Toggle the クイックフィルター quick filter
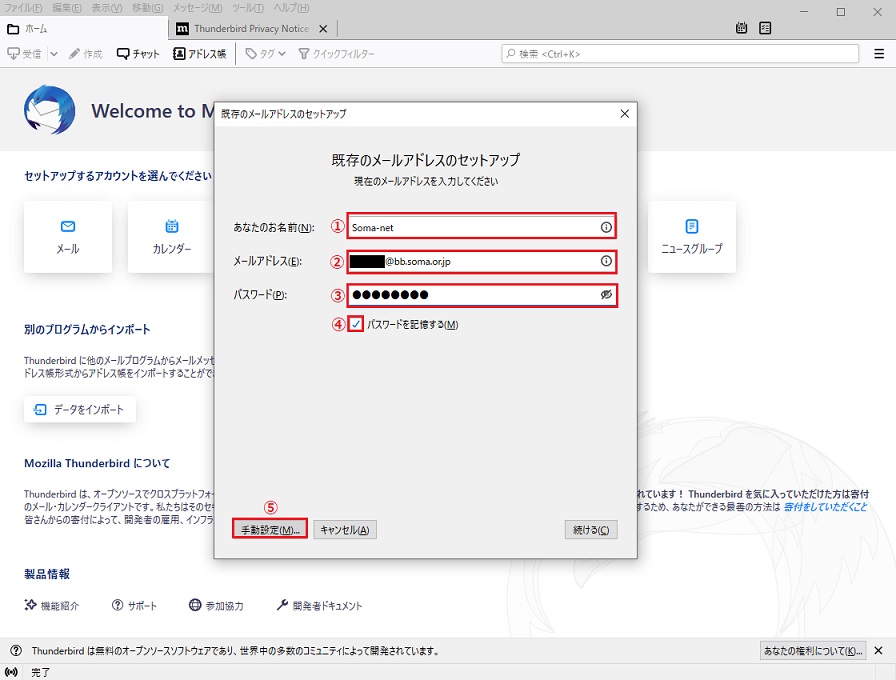The image size is (896, 680). coord(337,54)
